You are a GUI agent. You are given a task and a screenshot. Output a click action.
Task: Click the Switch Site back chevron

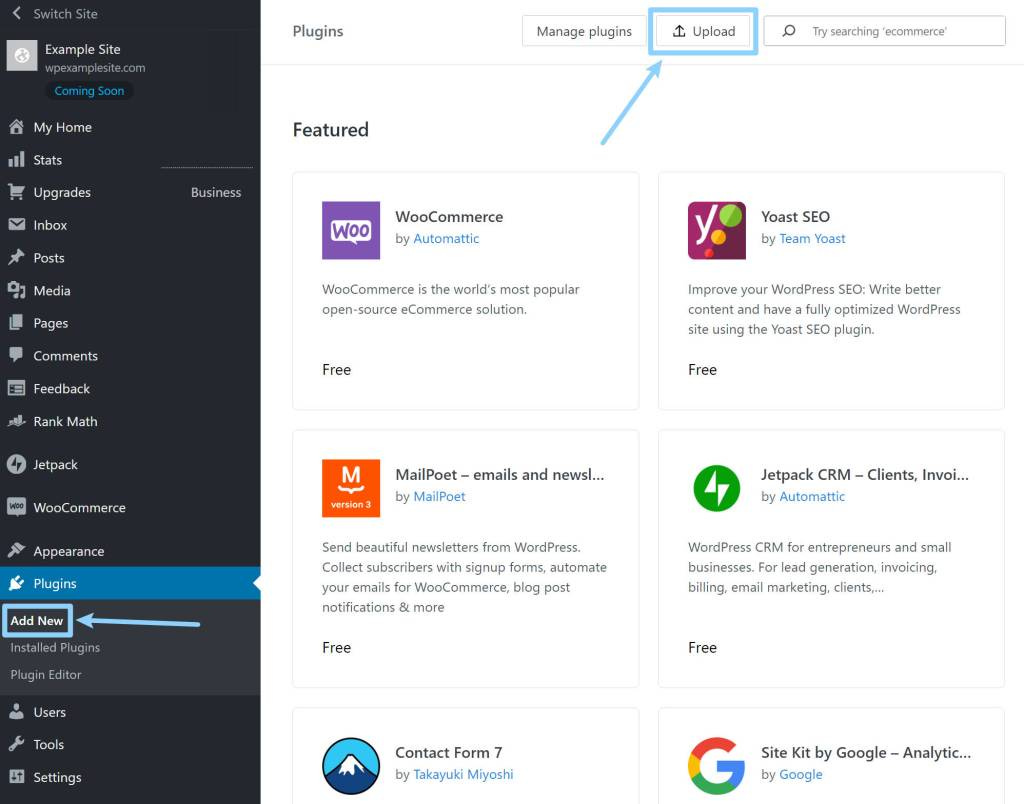click(x=17, y=13)
